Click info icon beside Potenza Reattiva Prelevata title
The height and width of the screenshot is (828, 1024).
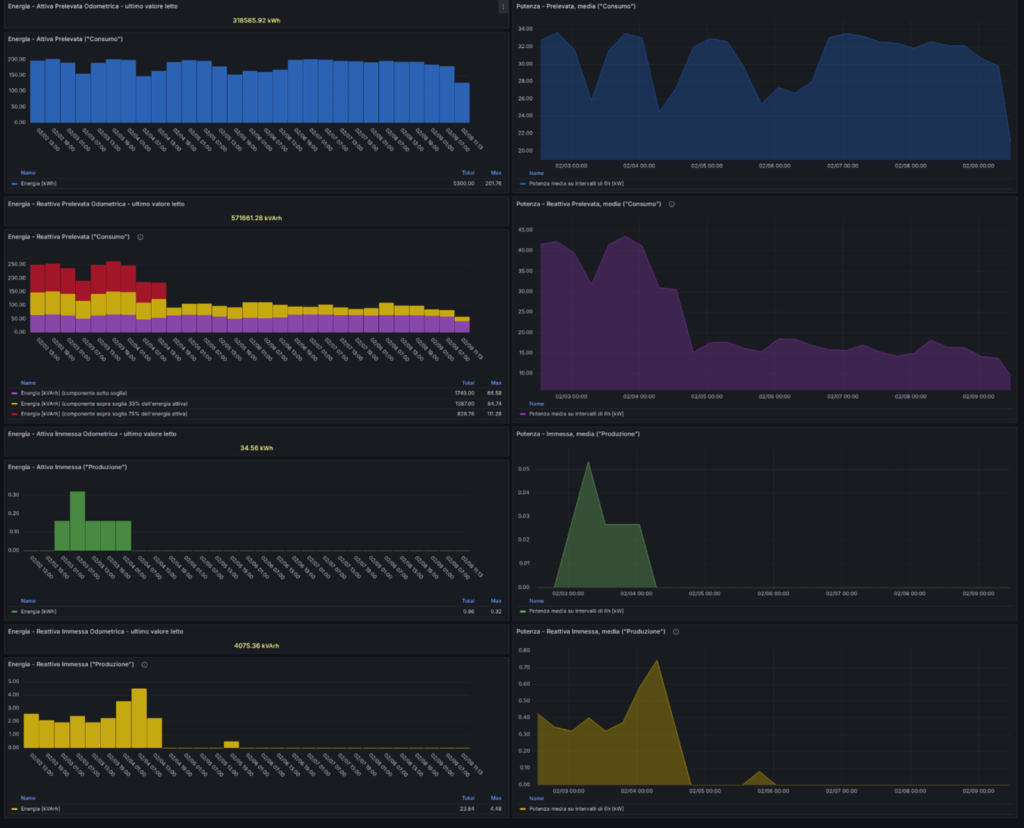pos(671,204)
